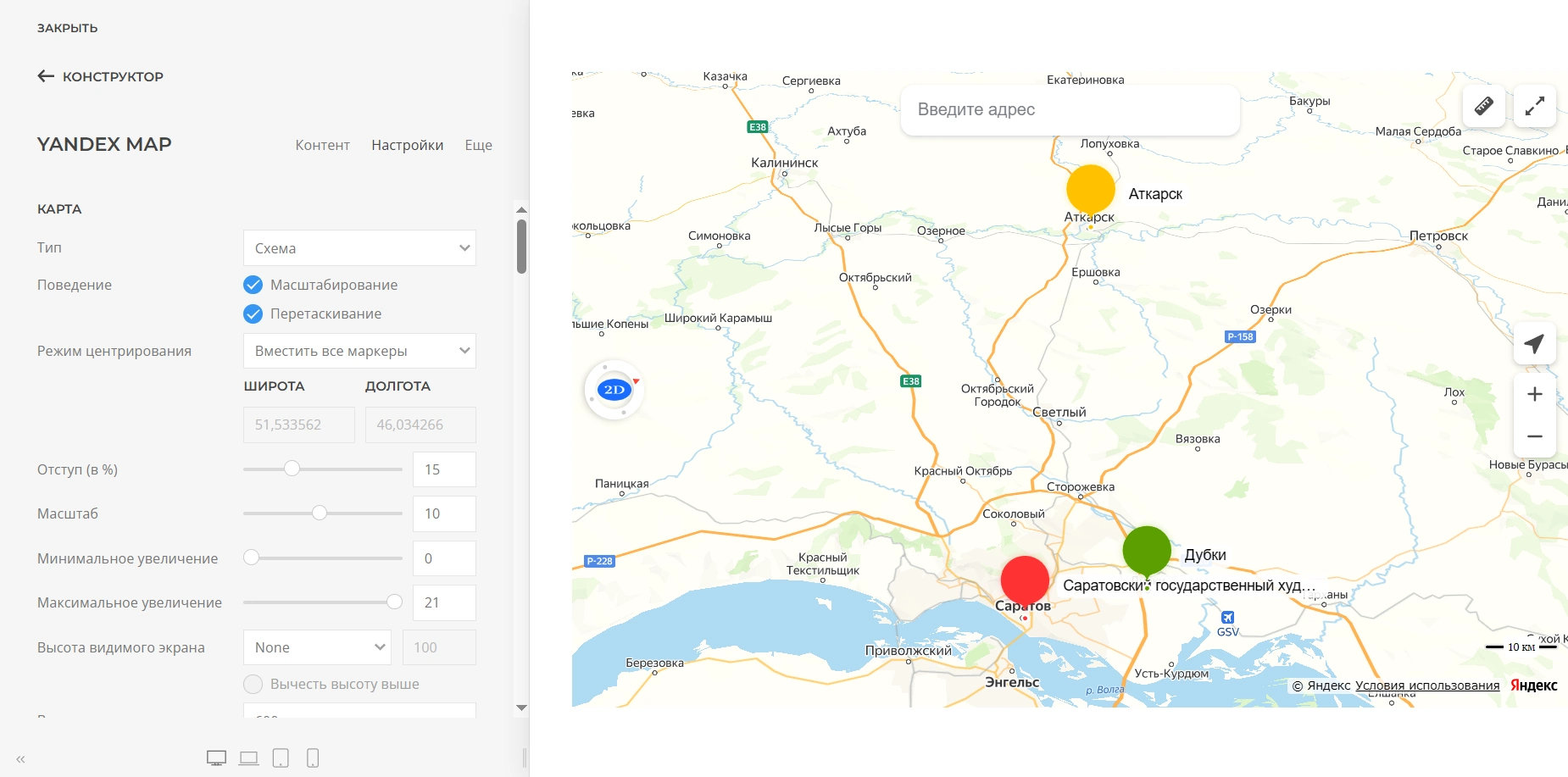The width and height of the screenshot is (1568, 777).
Task: Toggle the 2D map tilt control
Action: tap(614, 390)
